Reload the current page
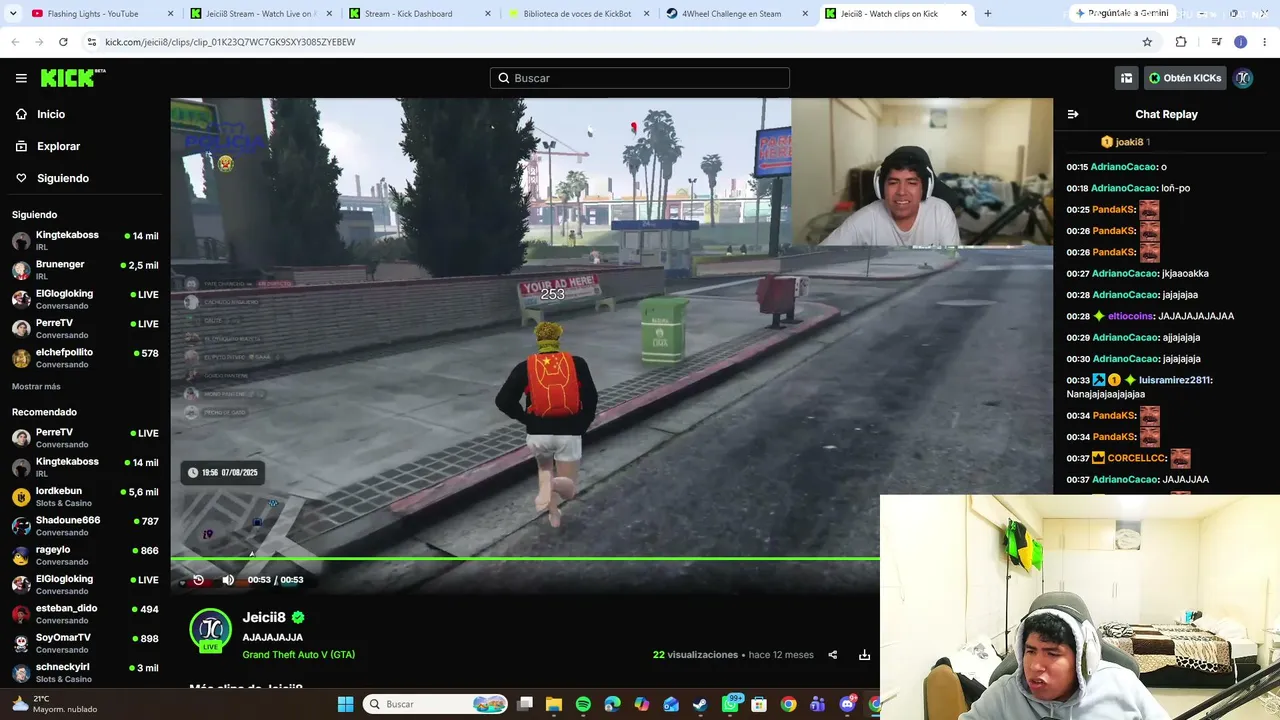Image resolution: width=1280 pixels, height=720 pixels. point(63,42)
